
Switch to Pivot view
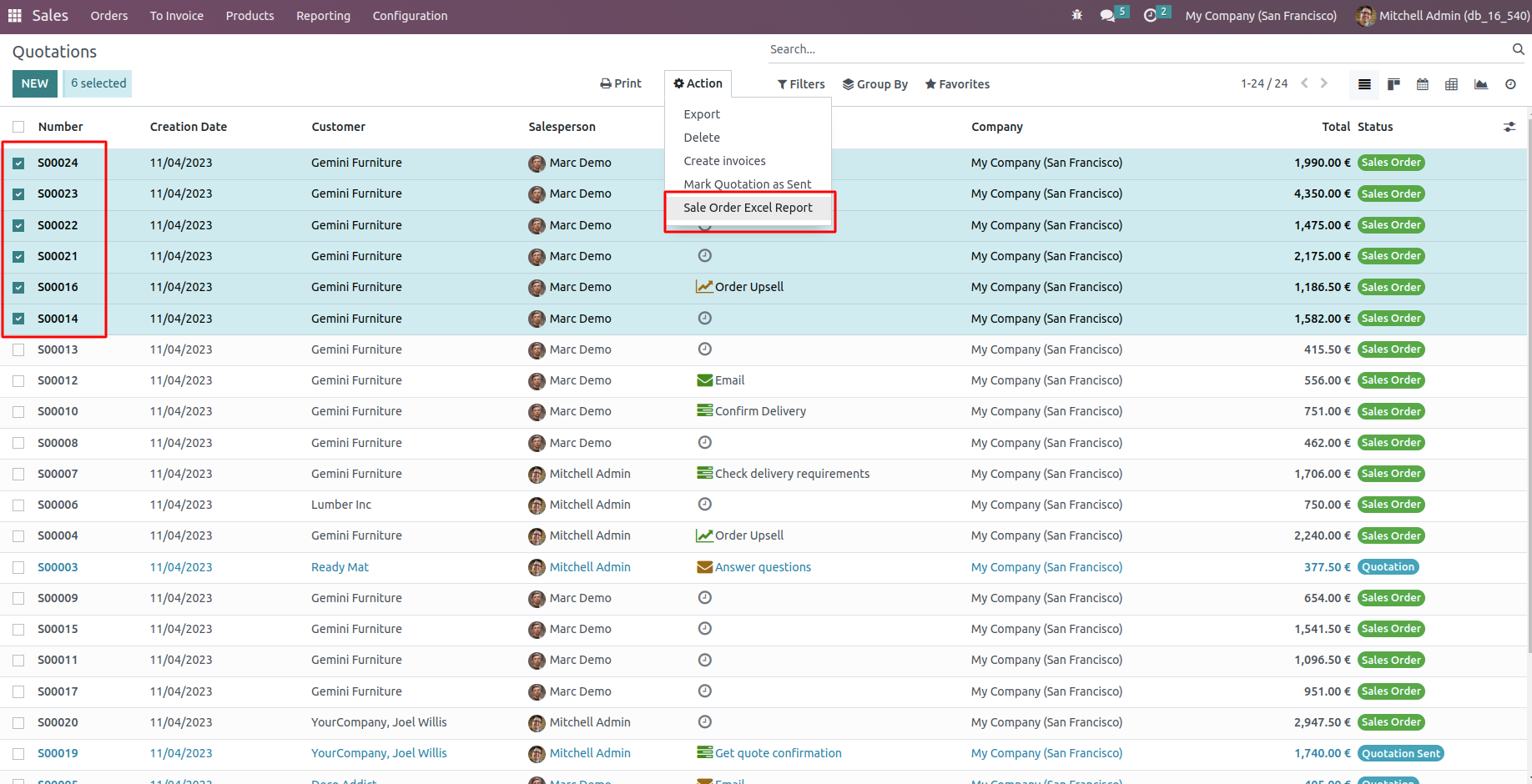tap(1452, 84)
